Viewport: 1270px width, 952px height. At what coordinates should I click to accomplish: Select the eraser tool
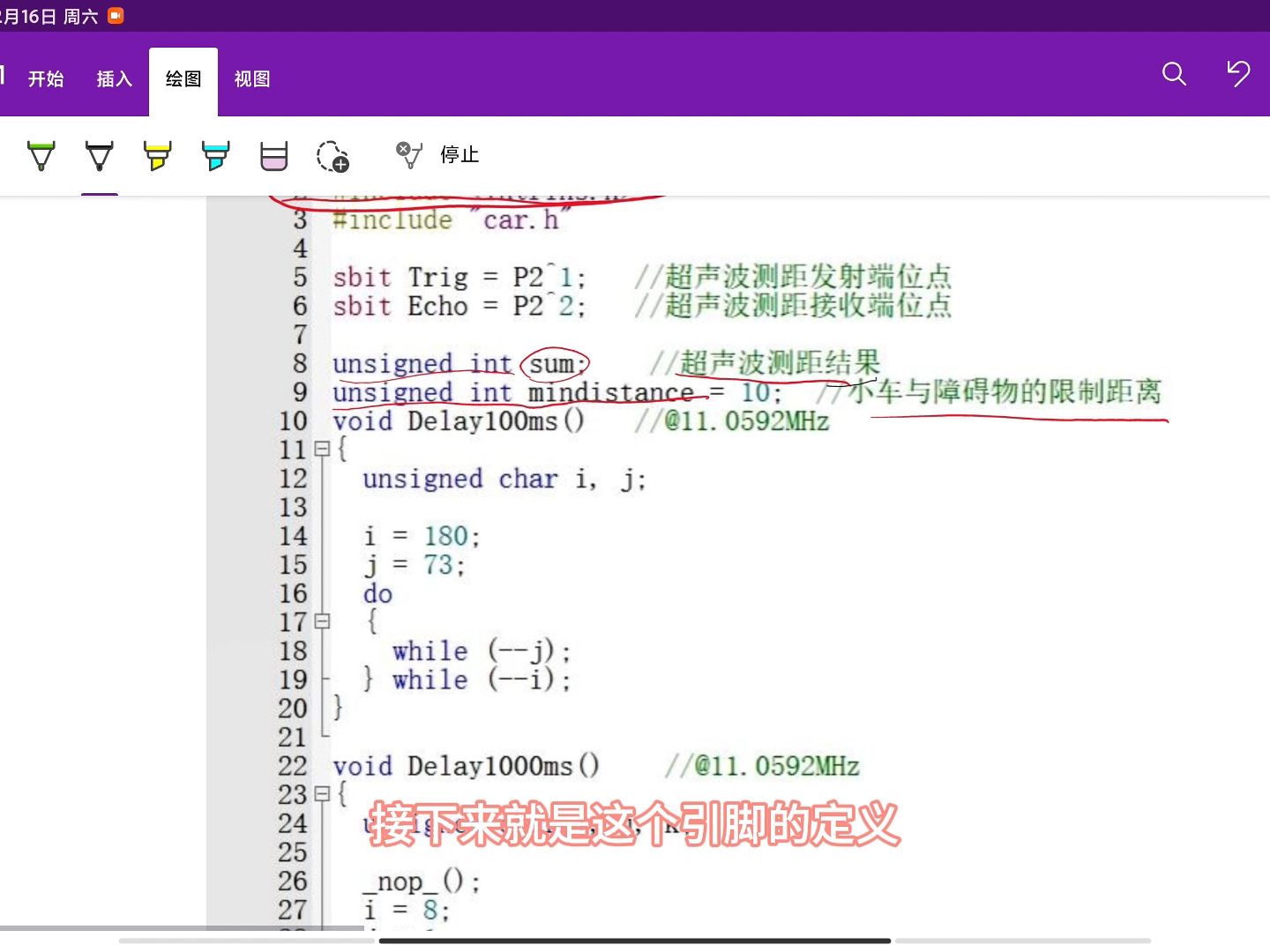274,156
